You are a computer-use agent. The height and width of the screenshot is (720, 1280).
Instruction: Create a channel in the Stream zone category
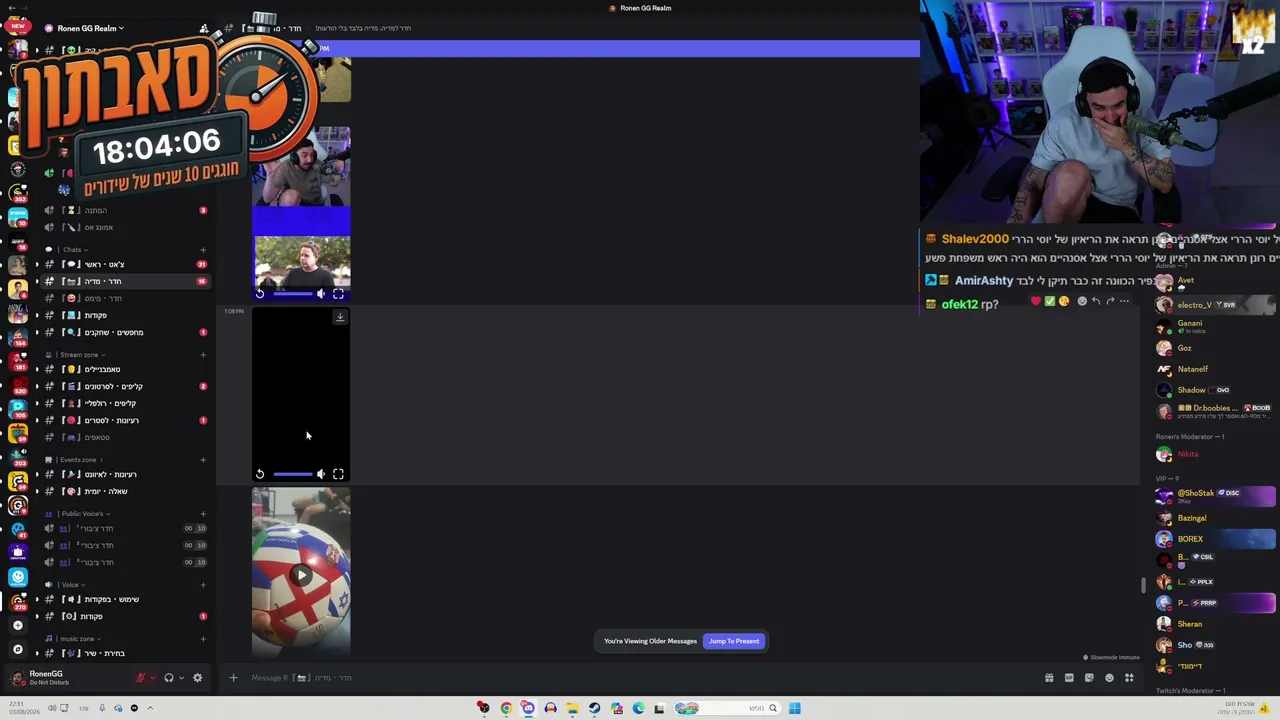coord(203,355)
